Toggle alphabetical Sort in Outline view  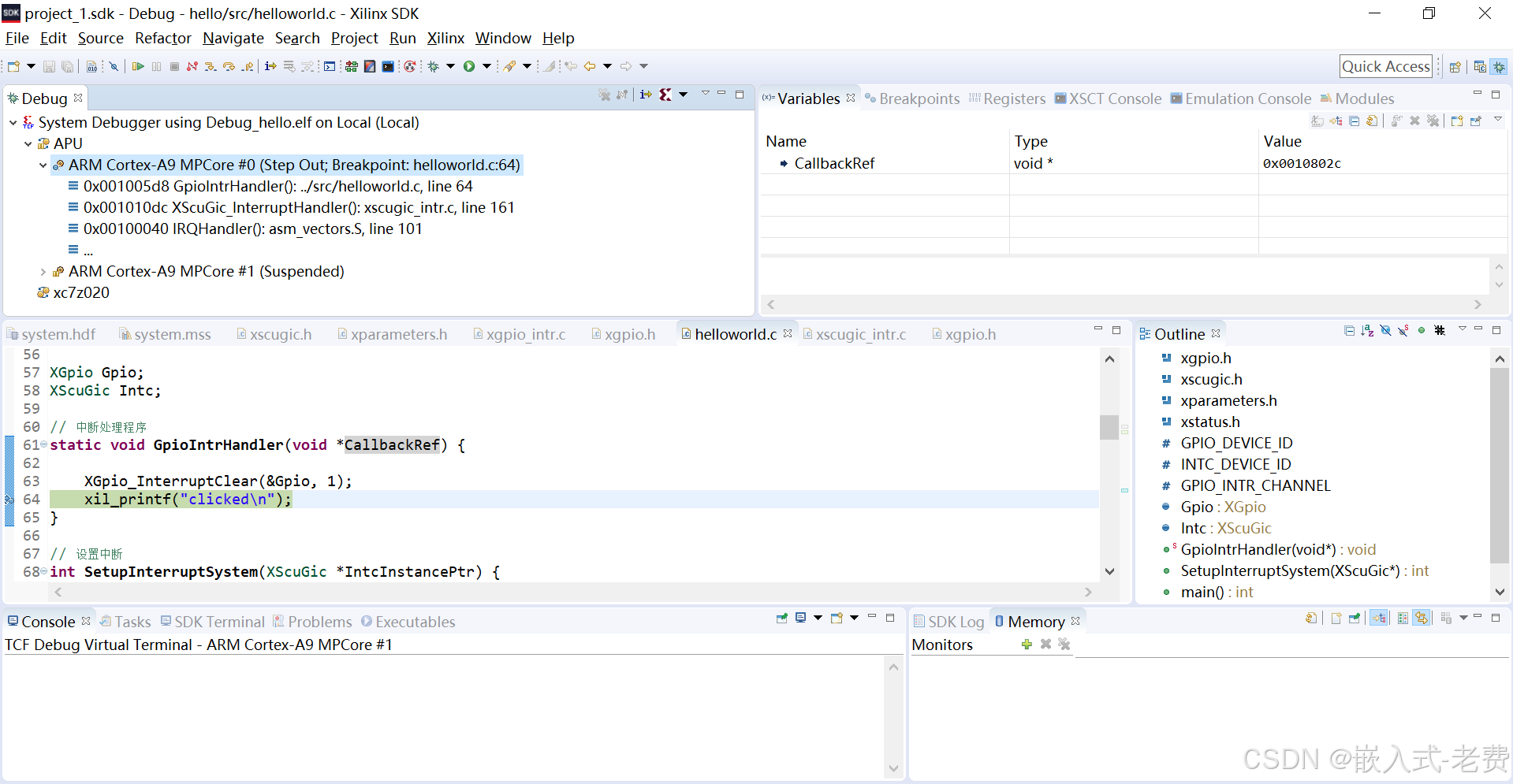(1367, 330)
